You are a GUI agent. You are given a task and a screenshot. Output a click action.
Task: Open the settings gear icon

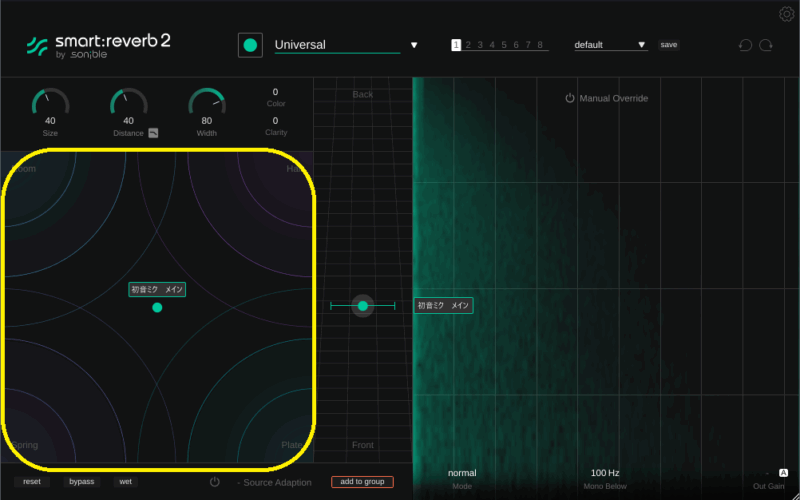787,14
